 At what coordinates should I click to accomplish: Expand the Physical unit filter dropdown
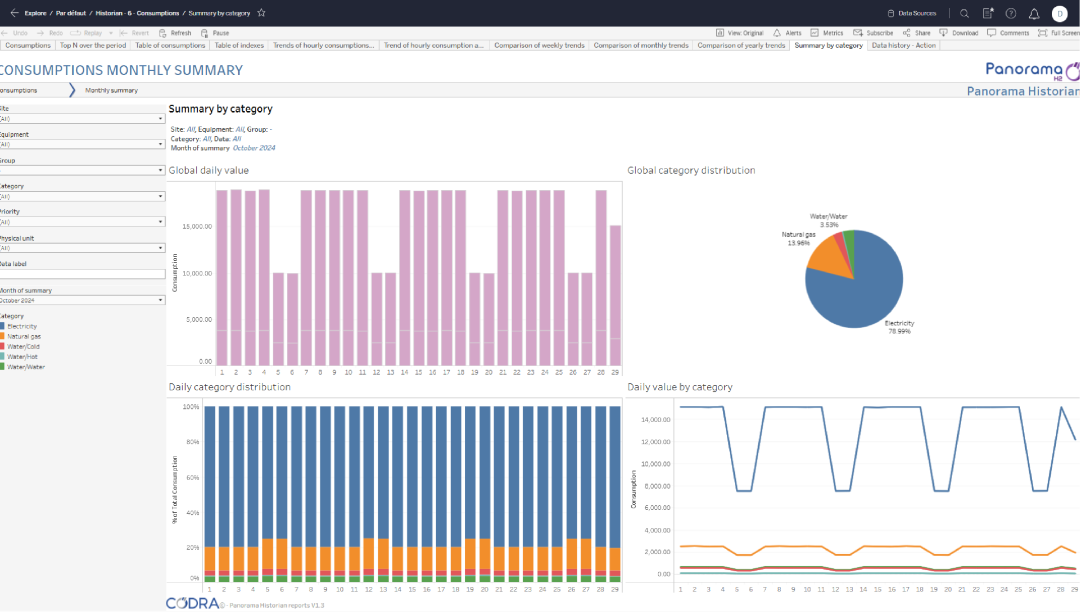[82, 248]
